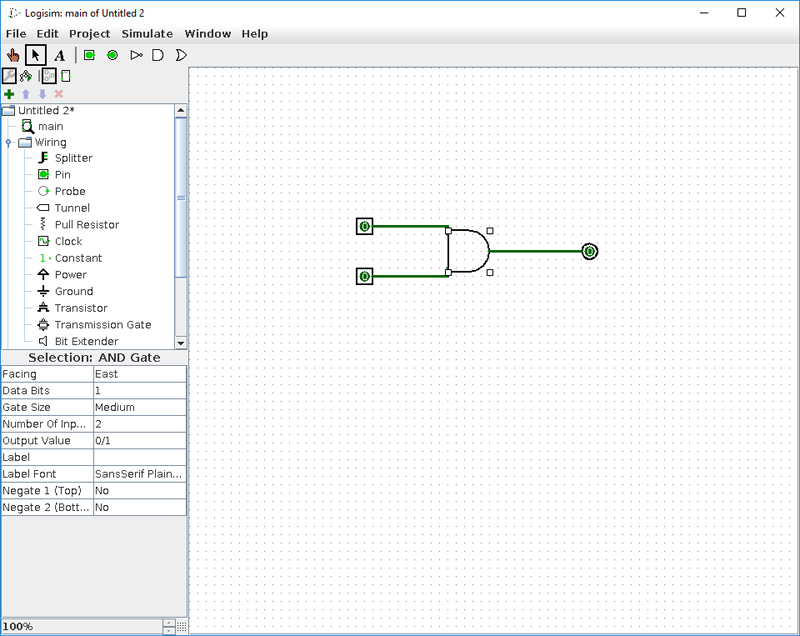800x636 pixels.
Task: Click the blue move-up arrow button
Action: point(26,93)
